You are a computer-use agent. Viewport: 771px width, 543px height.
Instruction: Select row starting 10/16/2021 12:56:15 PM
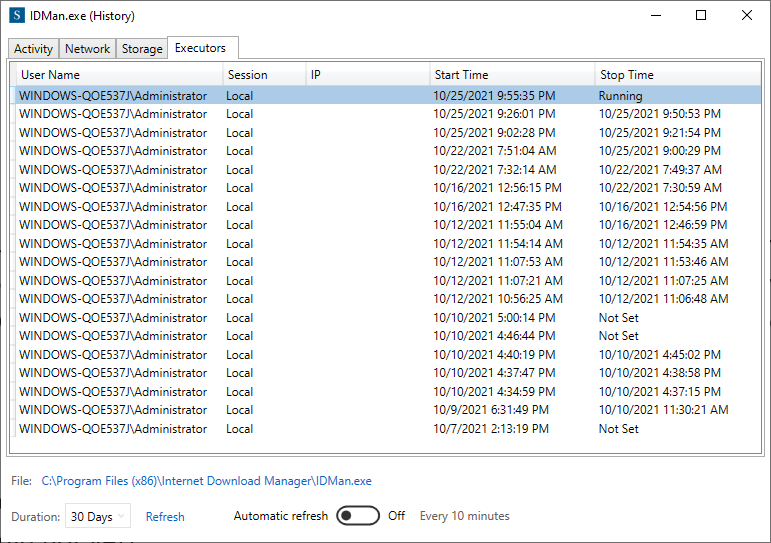(x=387, y=188)
